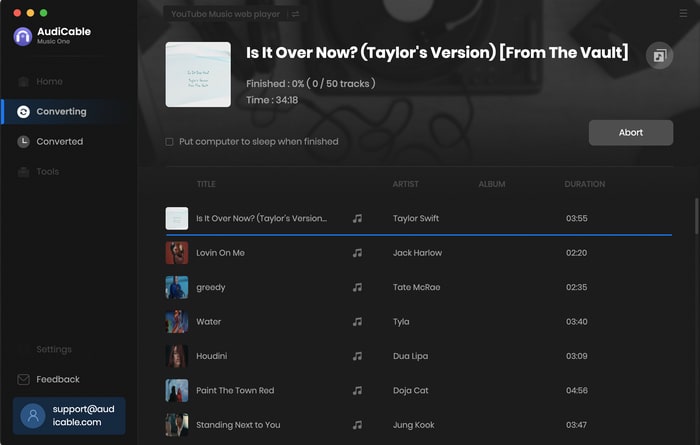This screenshot has height=445, width=700.
Task: Click the duration 03:55
Action: (577, 218)
